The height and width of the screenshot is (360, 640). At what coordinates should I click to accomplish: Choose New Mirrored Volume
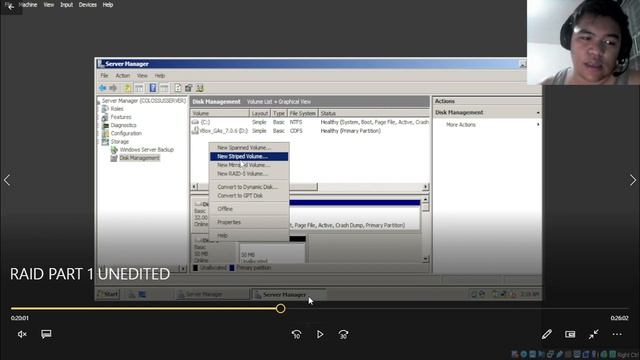(x=249, y=165)
